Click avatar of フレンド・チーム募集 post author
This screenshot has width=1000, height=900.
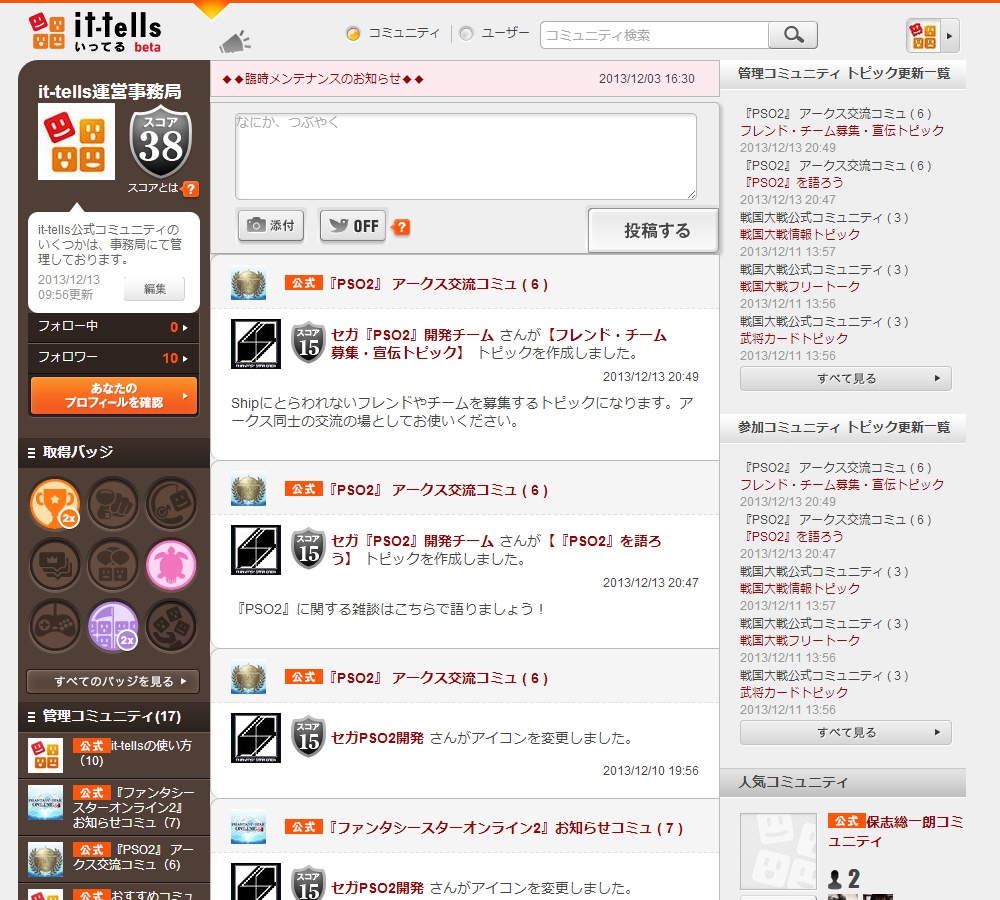(x=256, y=344)
